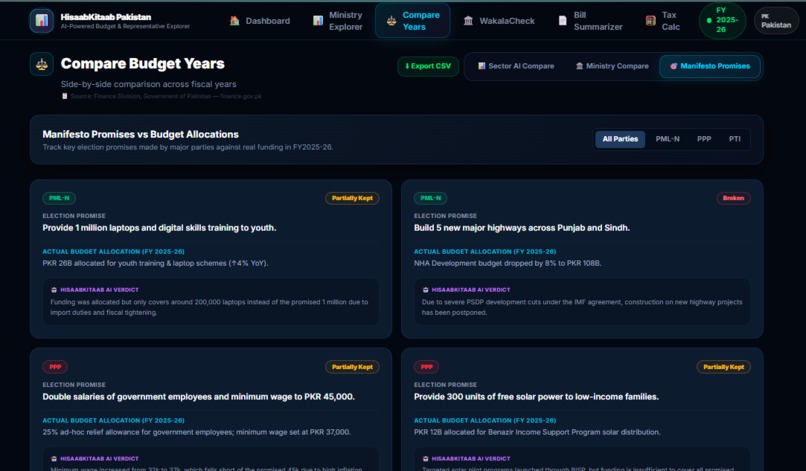
Task: Click the Ministry Compare building icon
Action: click(579, 66)
